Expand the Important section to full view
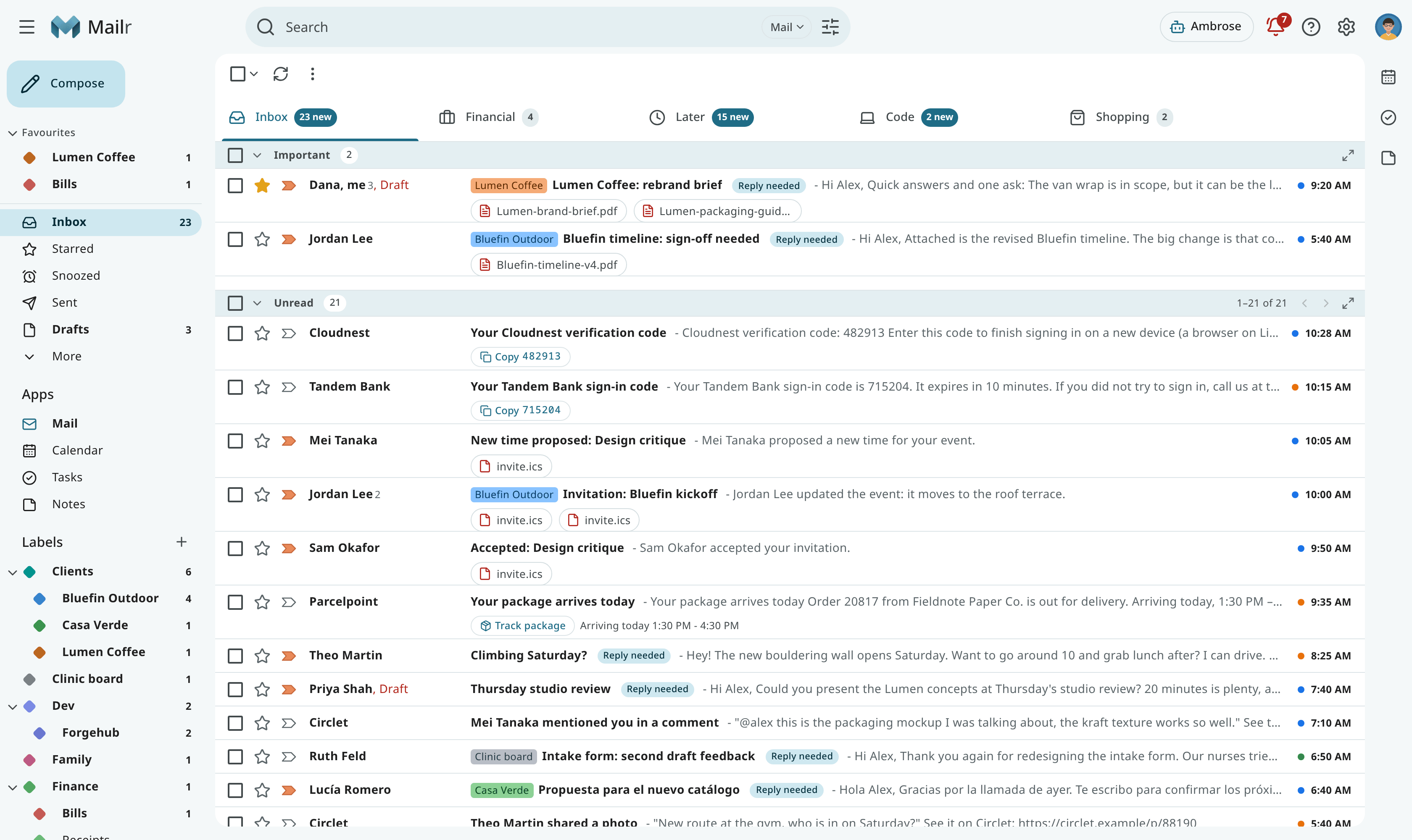Image resolution: width=1412 pixels, height=840 pixels. pos(1348,155)
